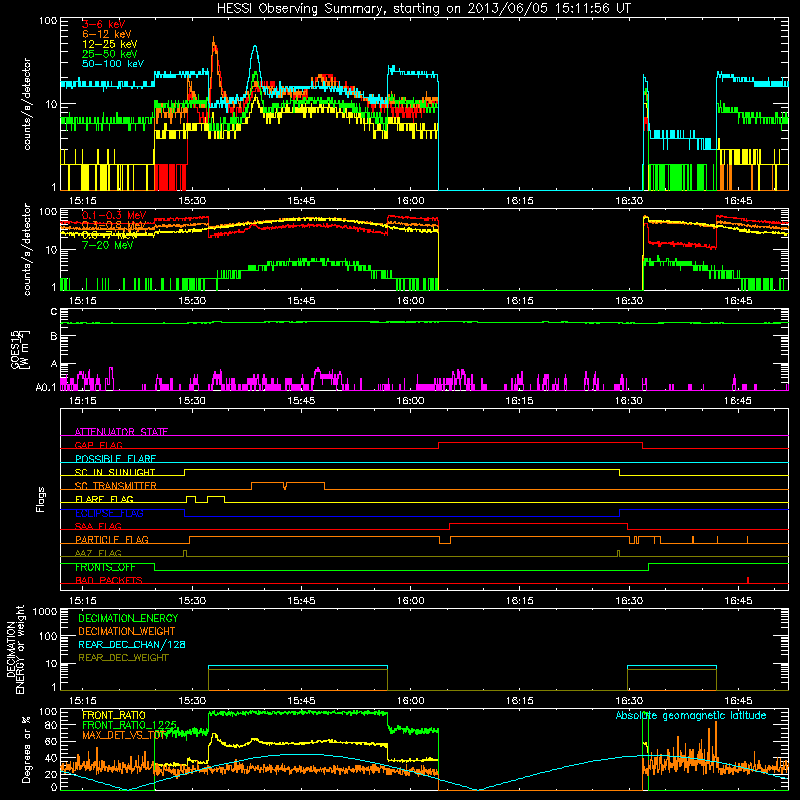The width and height of the screenshot is (800, 800).
Task: Click the AAZ_FLAG label
Action: (98, 553)
